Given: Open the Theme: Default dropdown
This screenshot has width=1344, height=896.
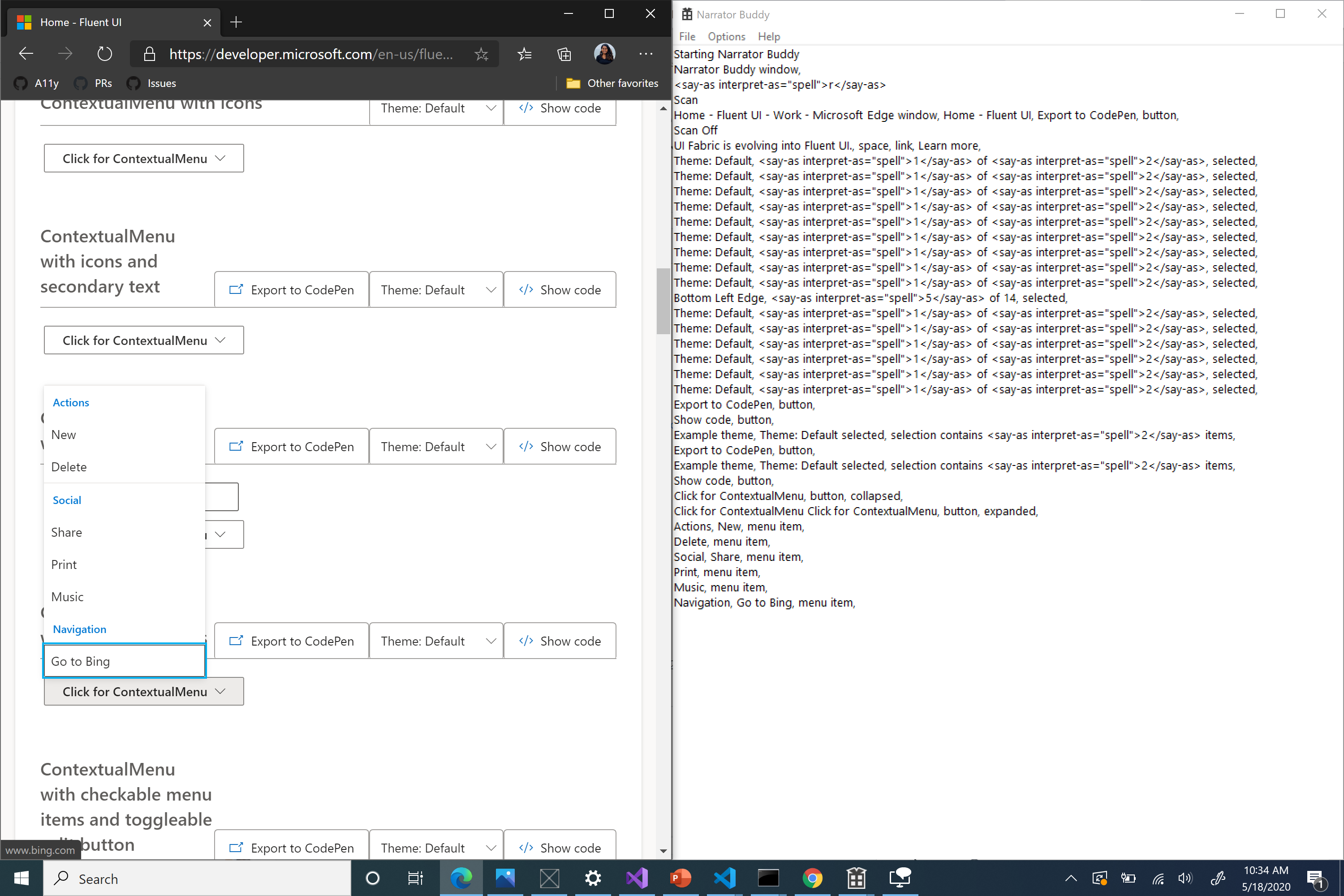Looking at the screenshot, I should [436, 289].
